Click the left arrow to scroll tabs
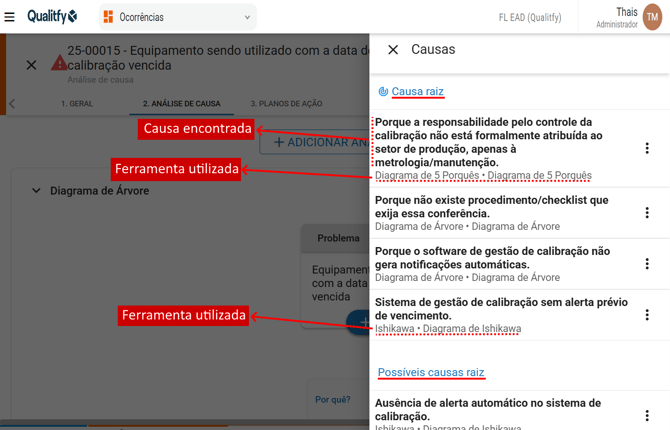The image size is (670, 430). click(12, 104)
